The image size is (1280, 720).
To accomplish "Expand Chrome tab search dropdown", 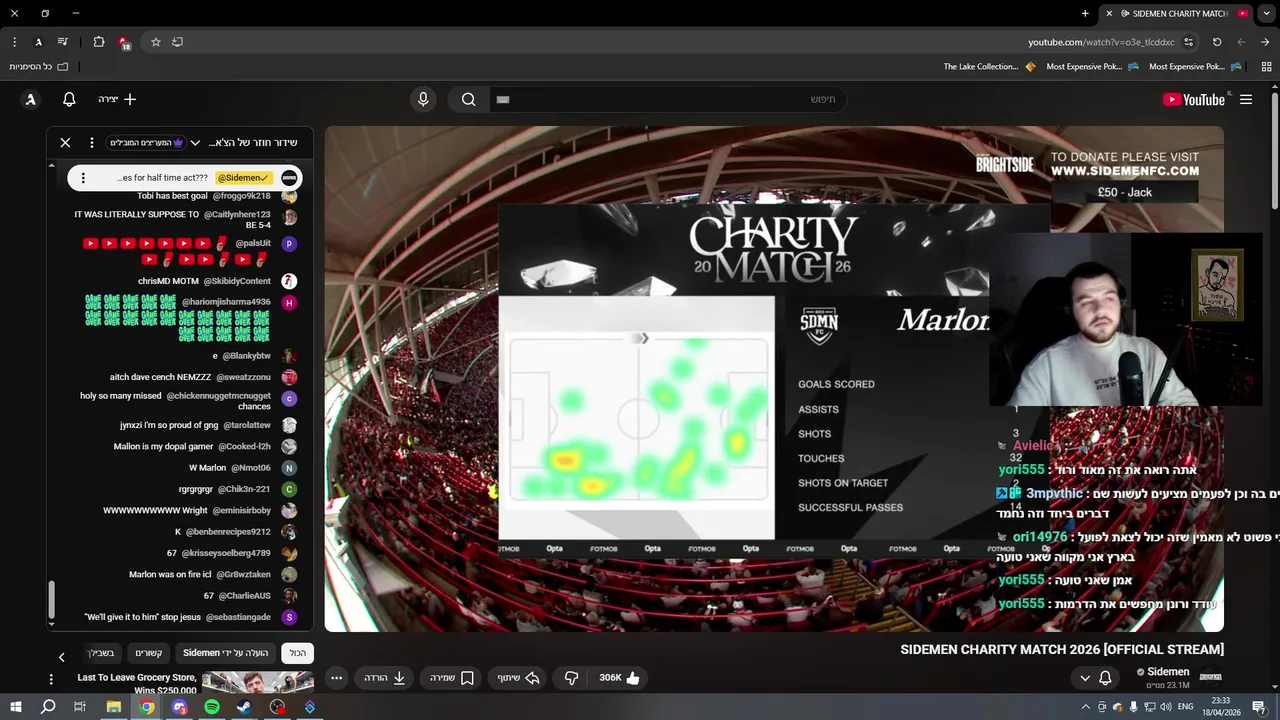I will click(x=1266, y=13).
